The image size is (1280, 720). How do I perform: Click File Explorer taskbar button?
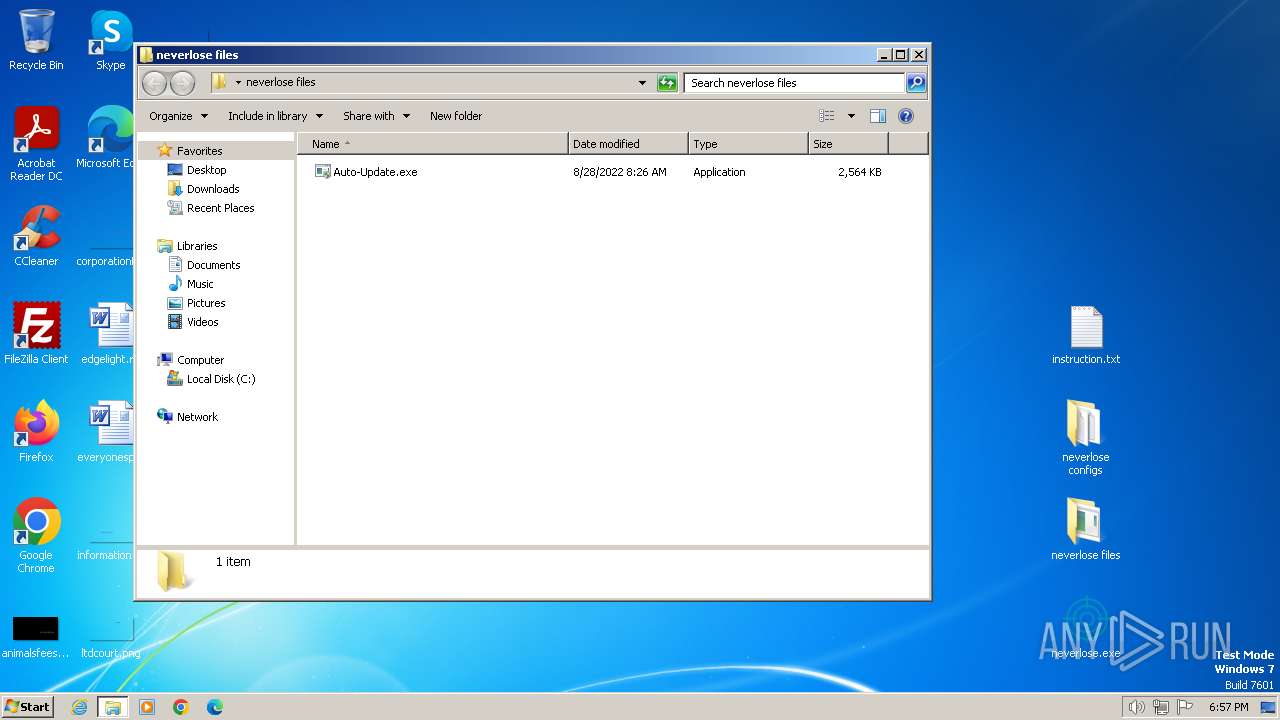click(113, 707)
